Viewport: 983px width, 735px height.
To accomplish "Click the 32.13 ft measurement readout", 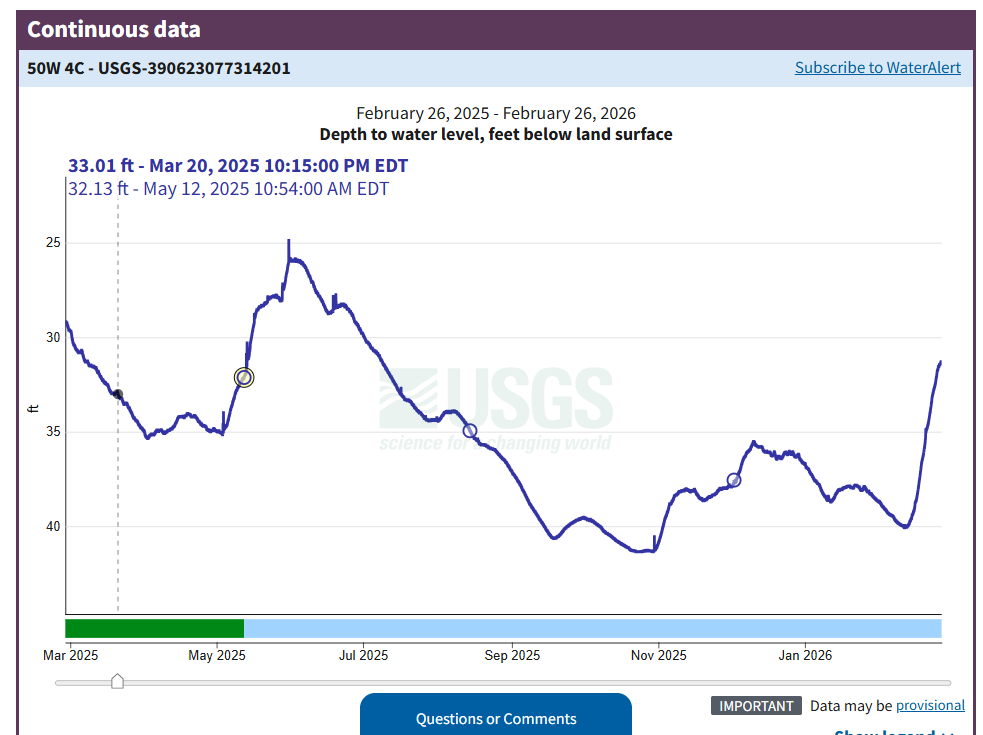I will tap(228, 189).
